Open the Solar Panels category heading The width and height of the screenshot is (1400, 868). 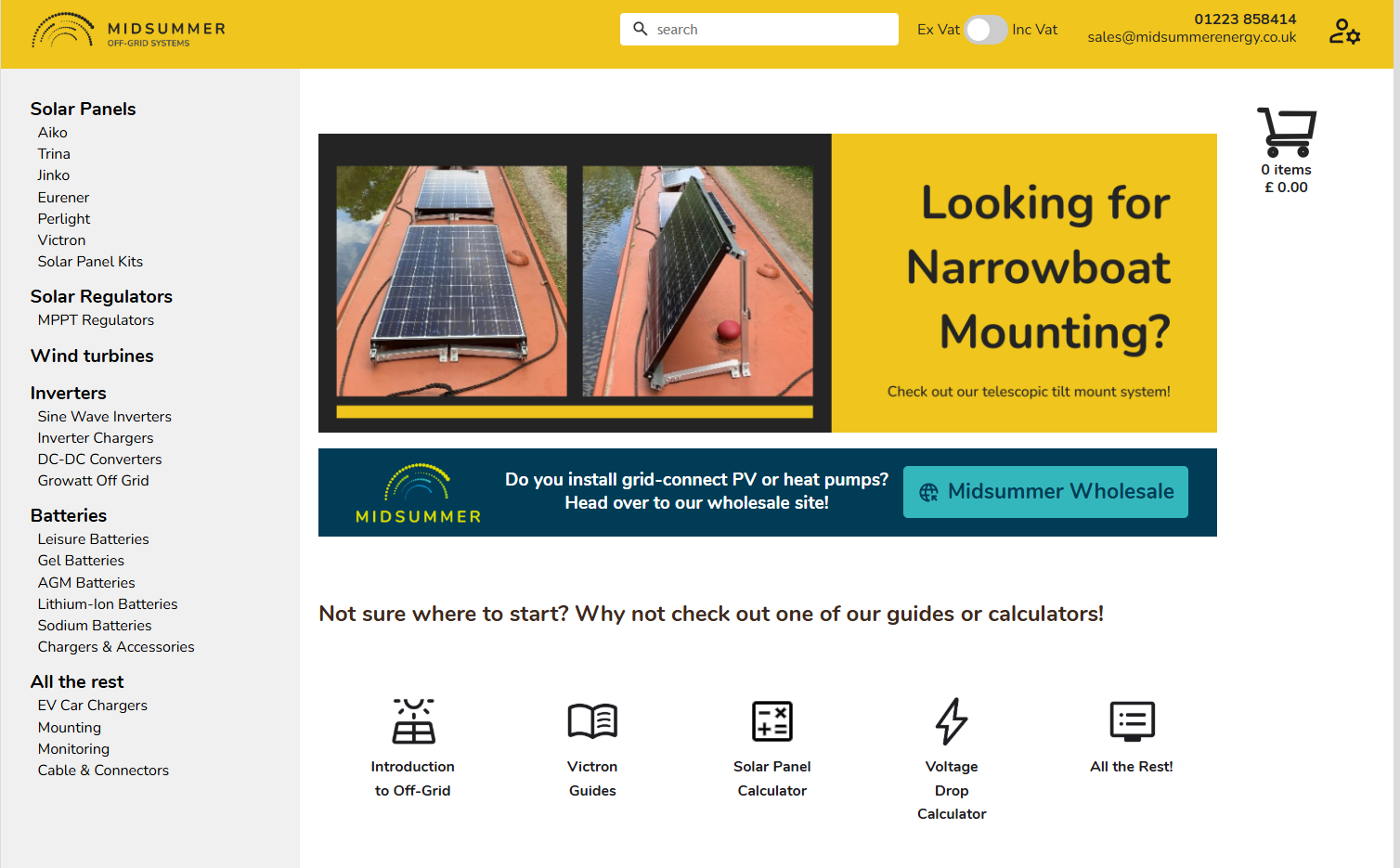point(83,109)
